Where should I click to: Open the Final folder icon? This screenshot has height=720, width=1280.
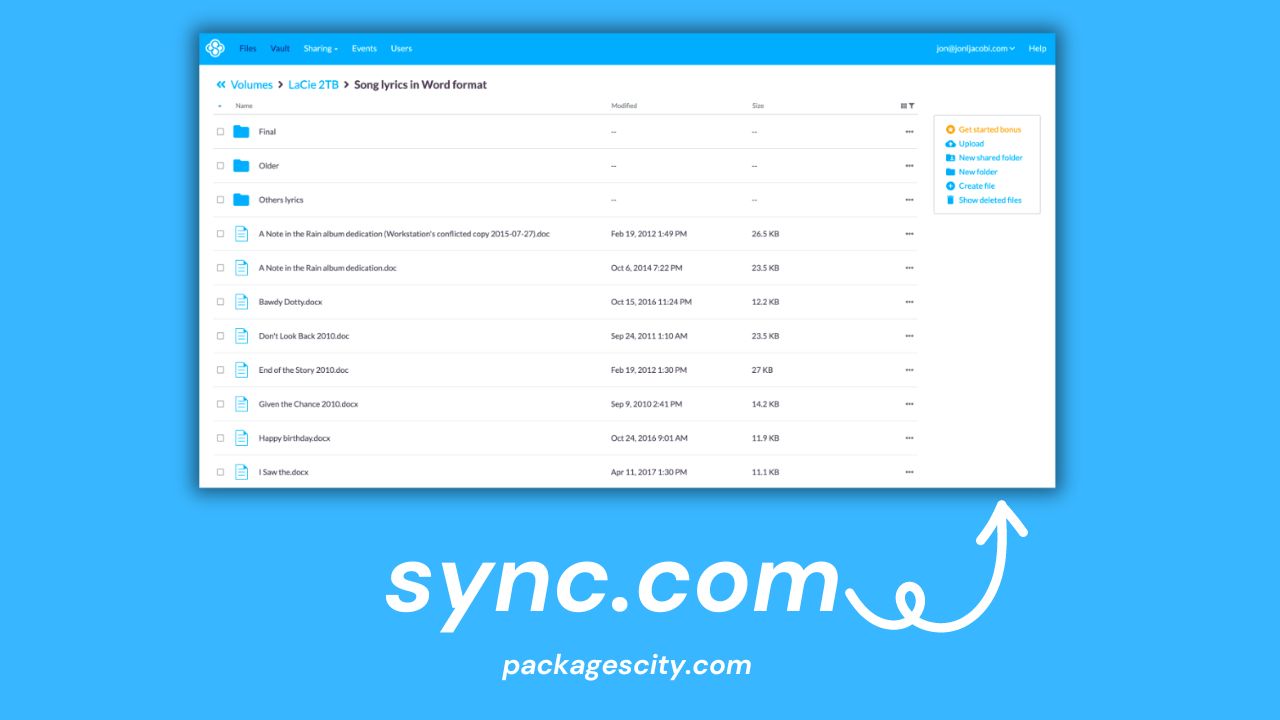(x=241, y=132)
